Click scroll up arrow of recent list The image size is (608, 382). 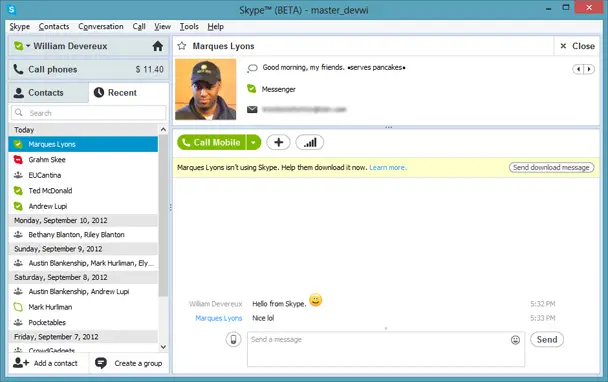(x=163, y=130)
